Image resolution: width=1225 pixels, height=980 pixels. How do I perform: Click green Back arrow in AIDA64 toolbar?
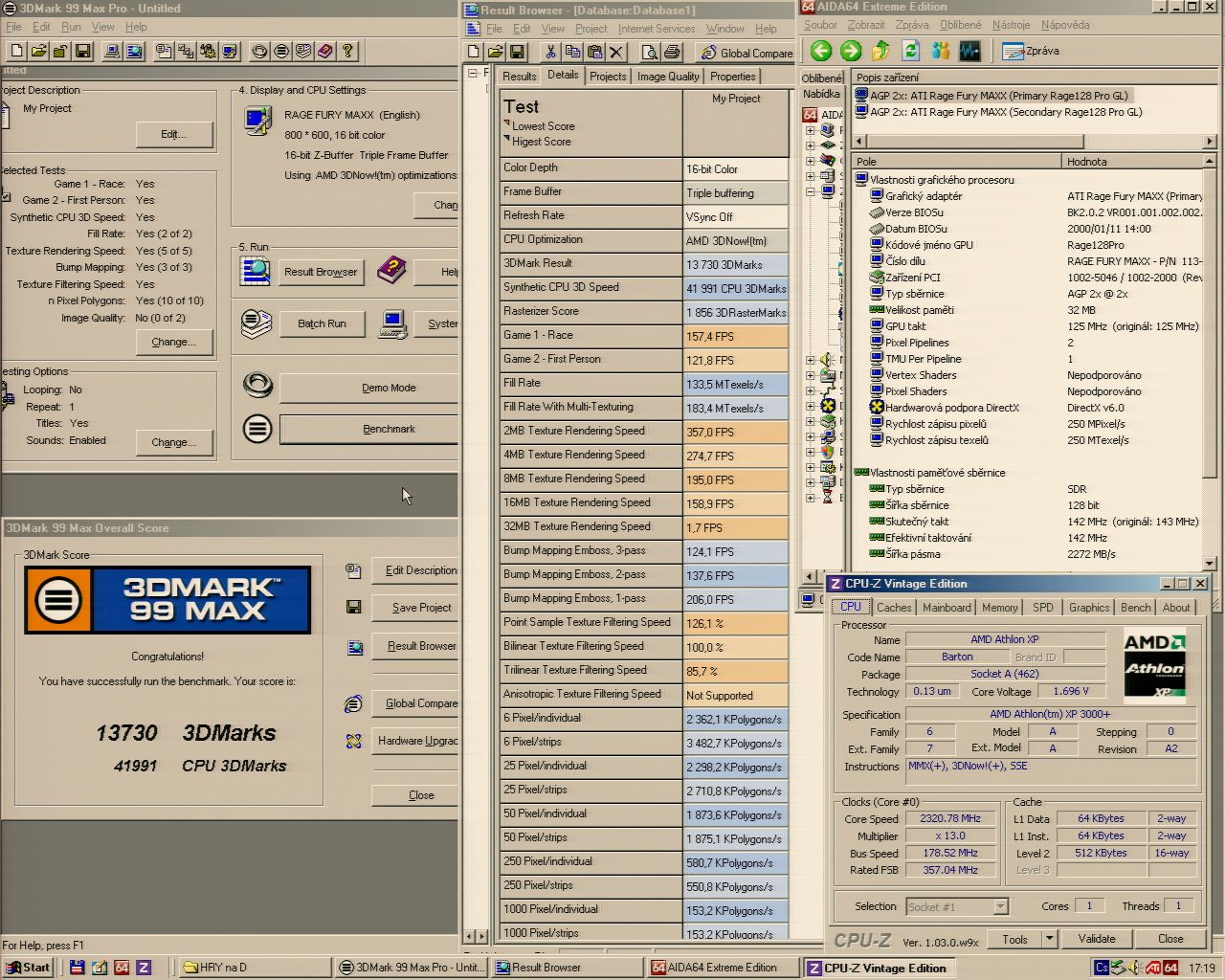pyautogui.click(x=821, y=51)
